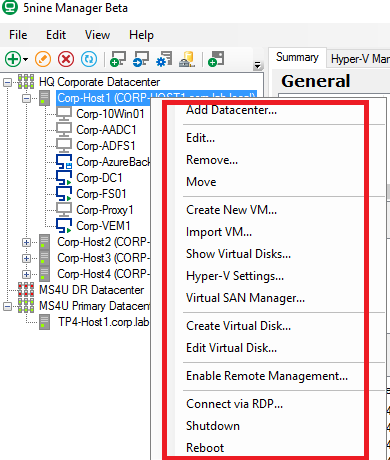Image resolution: width=390 pixels, height=460 pixels.
Task: Click the TP4-Host1 server icon
Action: tap(44, 322)
